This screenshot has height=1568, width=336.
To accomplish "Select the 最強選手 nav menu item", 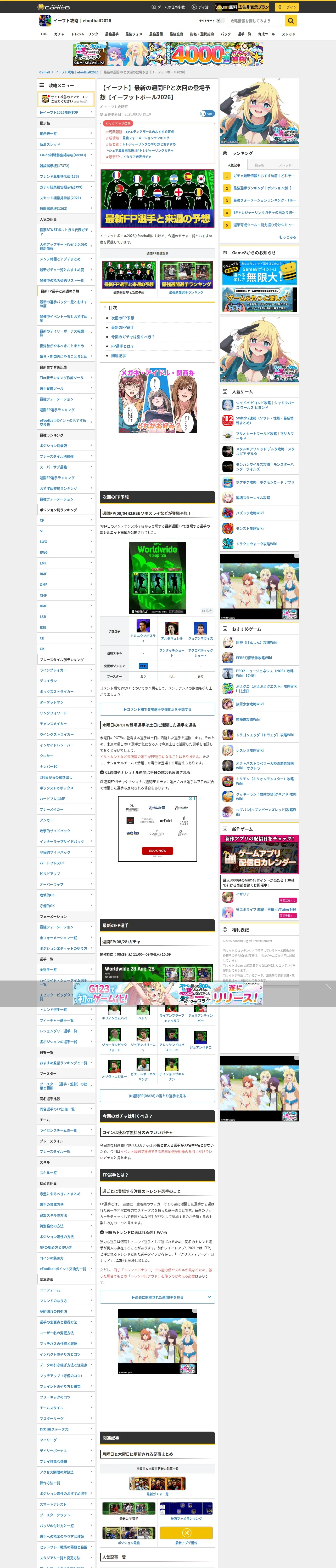I will (x=111, y=34).
